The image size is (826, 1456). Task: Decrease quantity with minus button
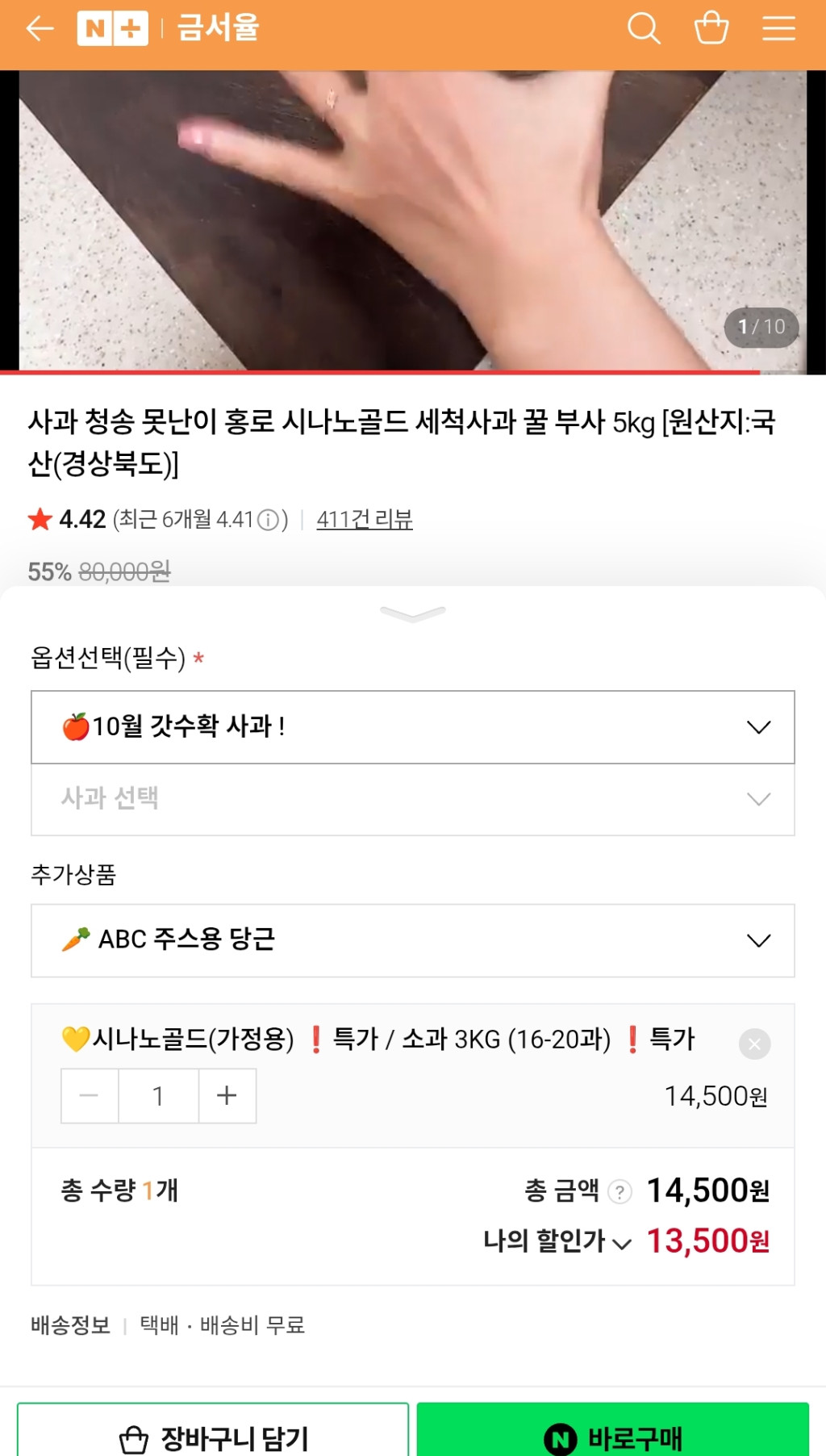90,1096
